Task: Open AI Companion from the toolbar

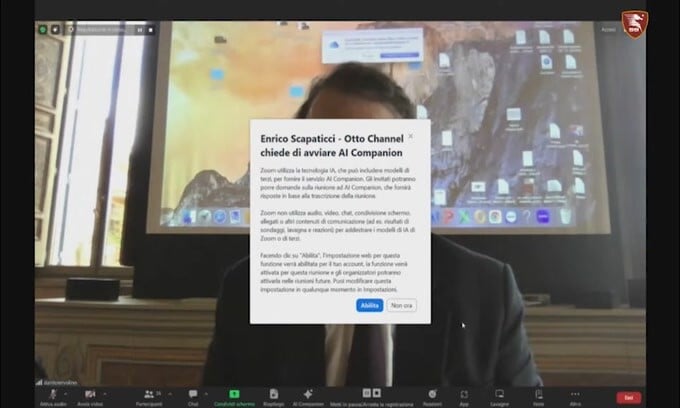Action: point(308,397)
